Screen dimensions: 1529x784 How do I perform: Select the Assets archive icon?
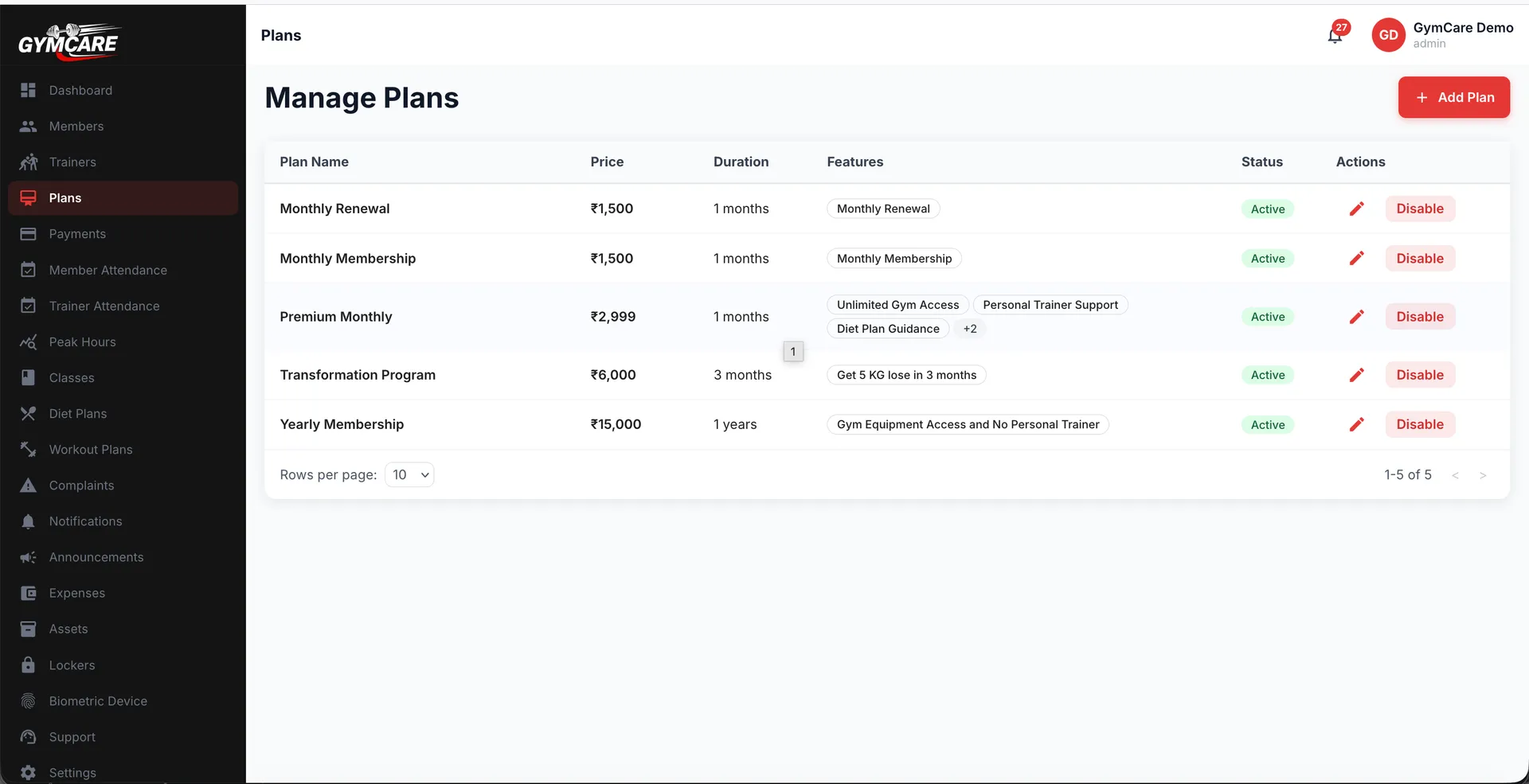point(29,629)
